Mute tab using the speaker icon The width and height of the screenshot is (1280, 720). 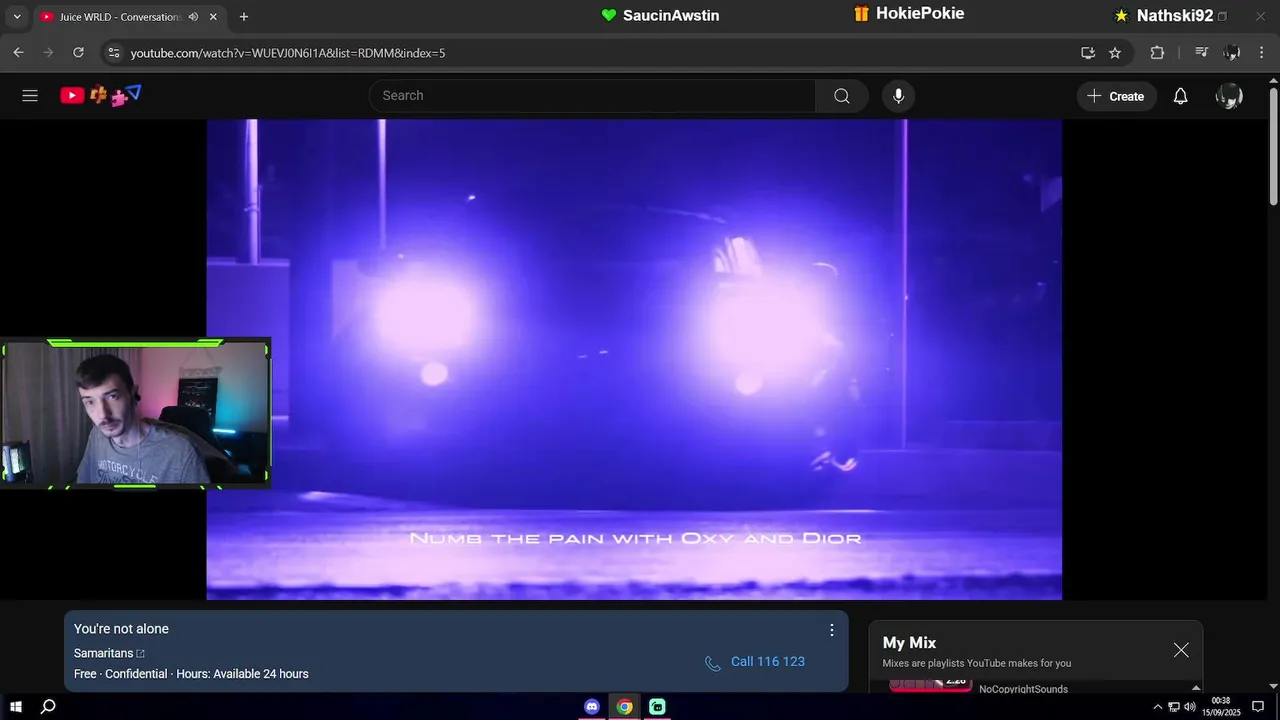pos(193,17)
